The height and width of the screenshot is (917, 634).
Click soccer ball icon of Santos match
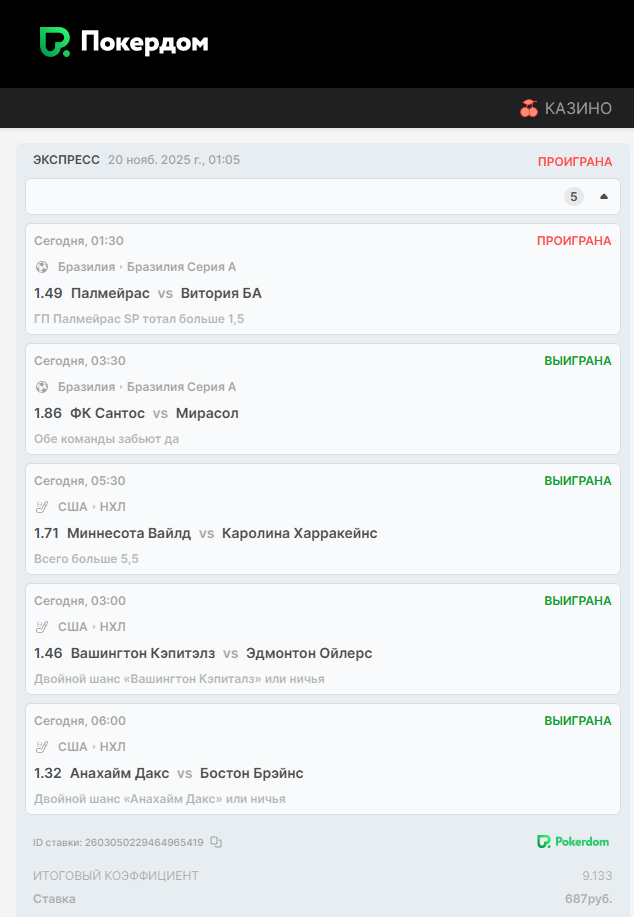42,387
